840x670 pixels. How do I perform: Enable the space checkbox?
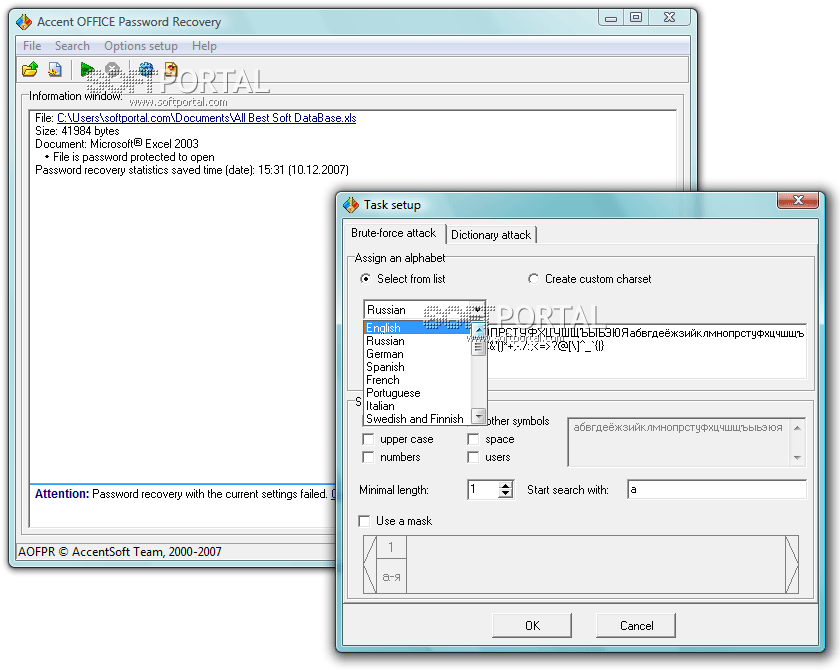tap(473, 439)
